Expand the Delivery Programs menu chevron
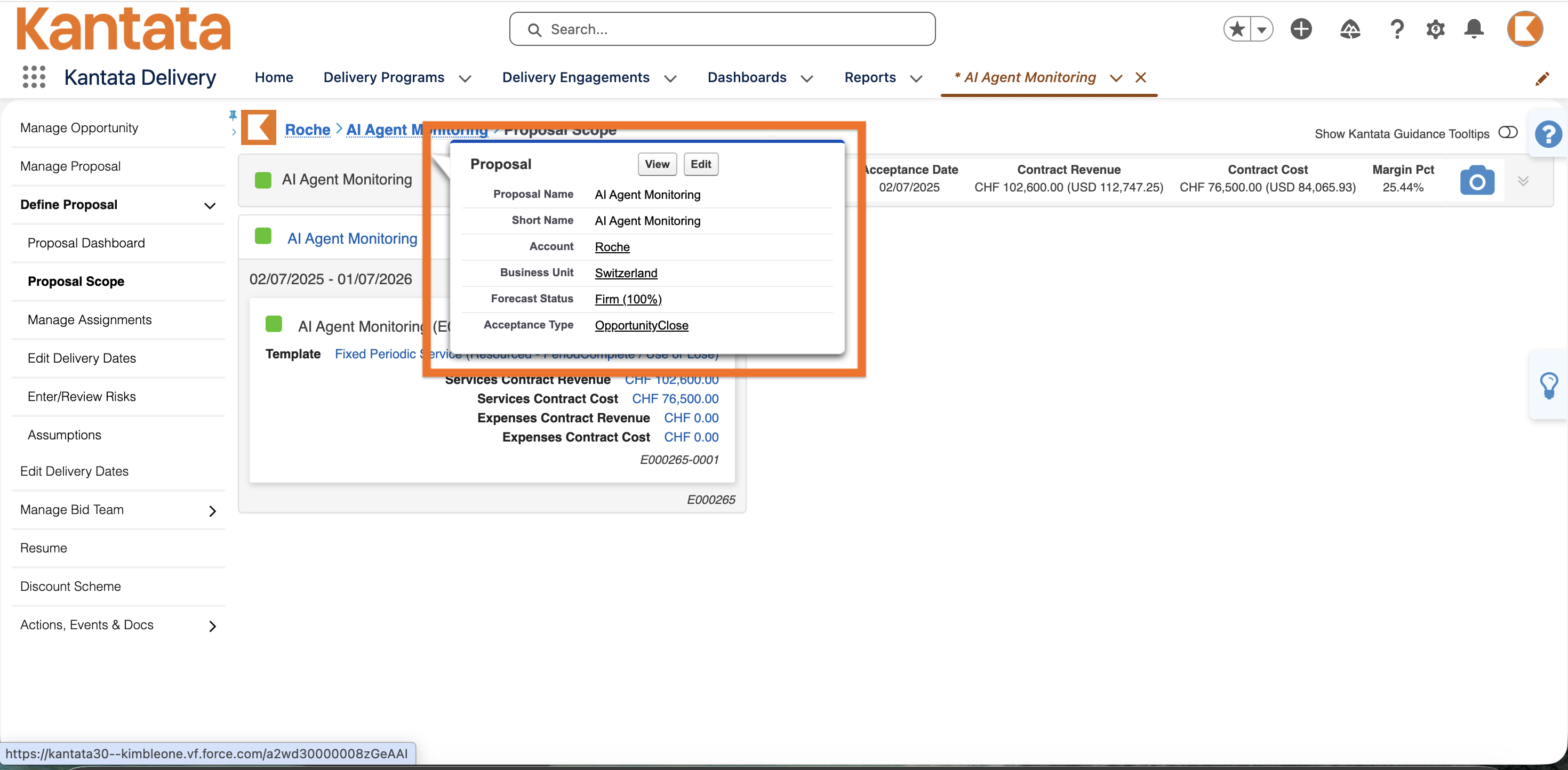This screenshot has width=1568, height=770. click(x=465, y=78)
